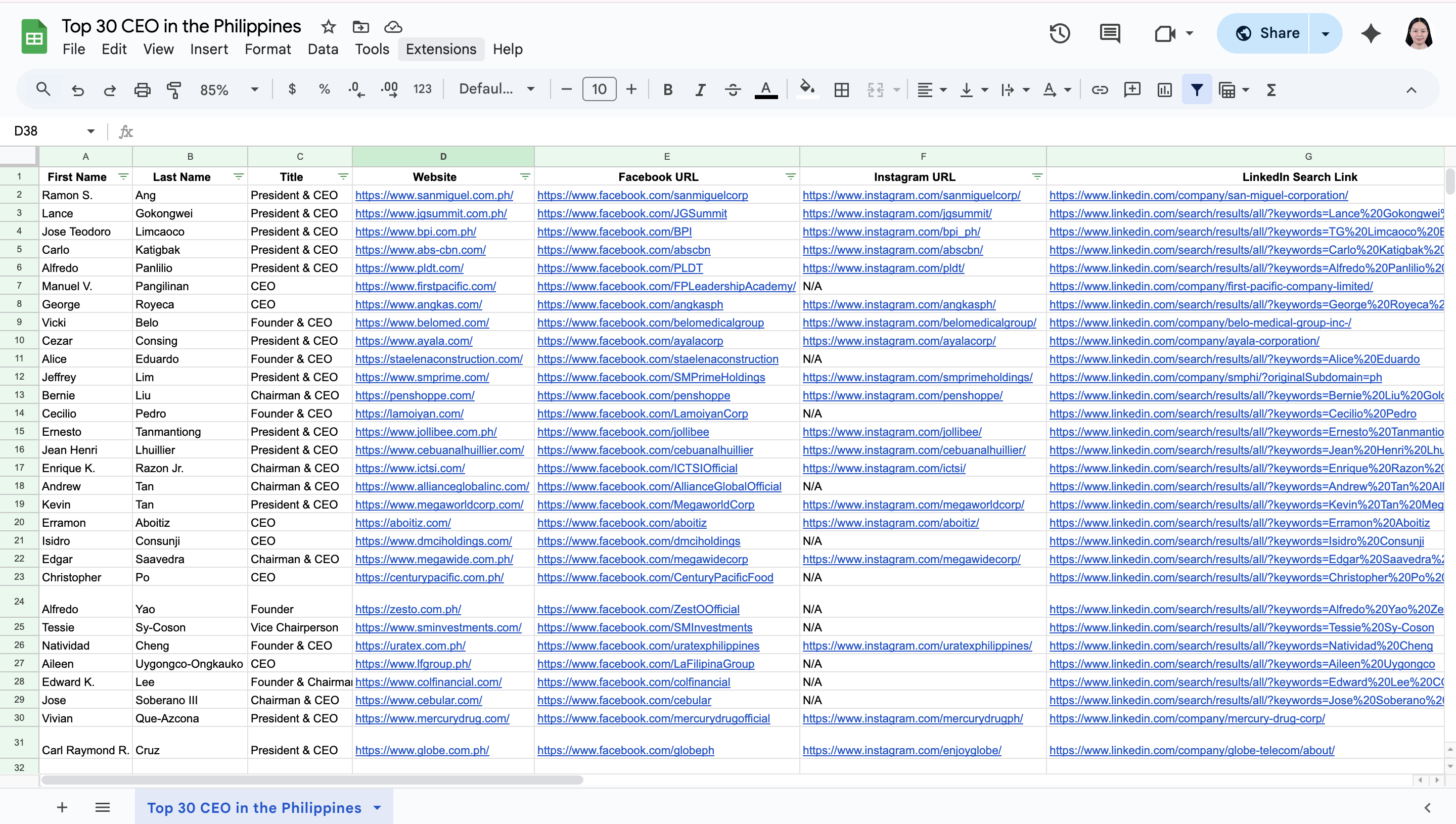Screen dimensions: 1456x824
Task: Click the insert chart icon
Action: click(x=1165, y=89)
